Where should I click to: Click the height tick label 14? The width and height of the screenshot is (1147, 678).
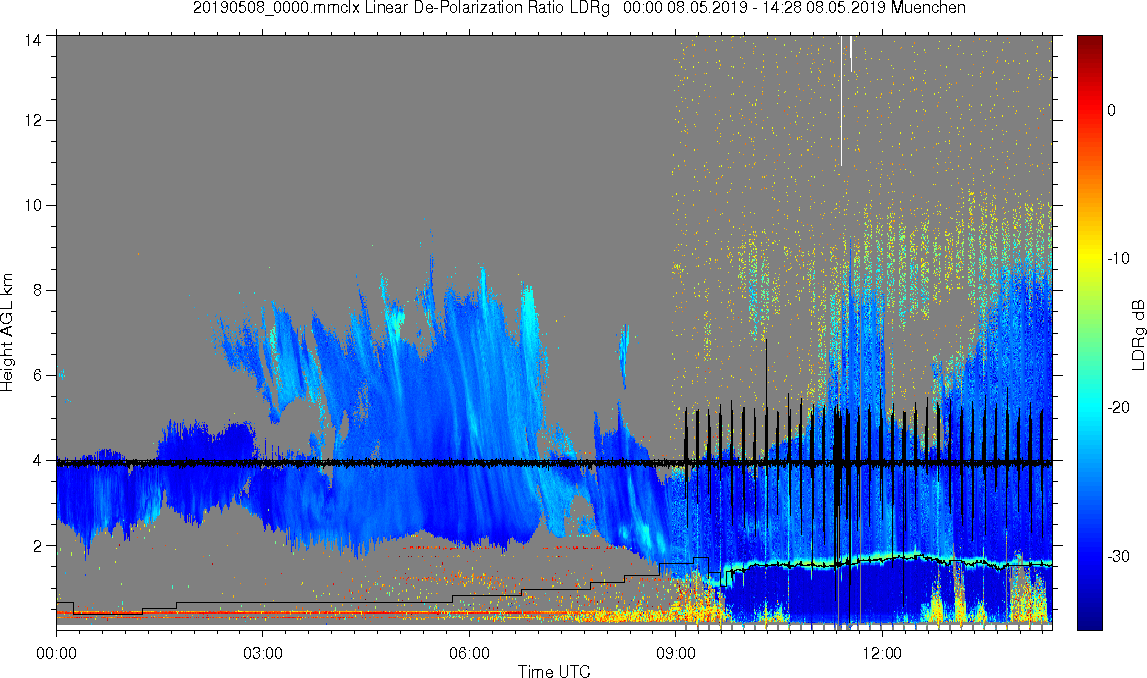click(x=33, y=39)
